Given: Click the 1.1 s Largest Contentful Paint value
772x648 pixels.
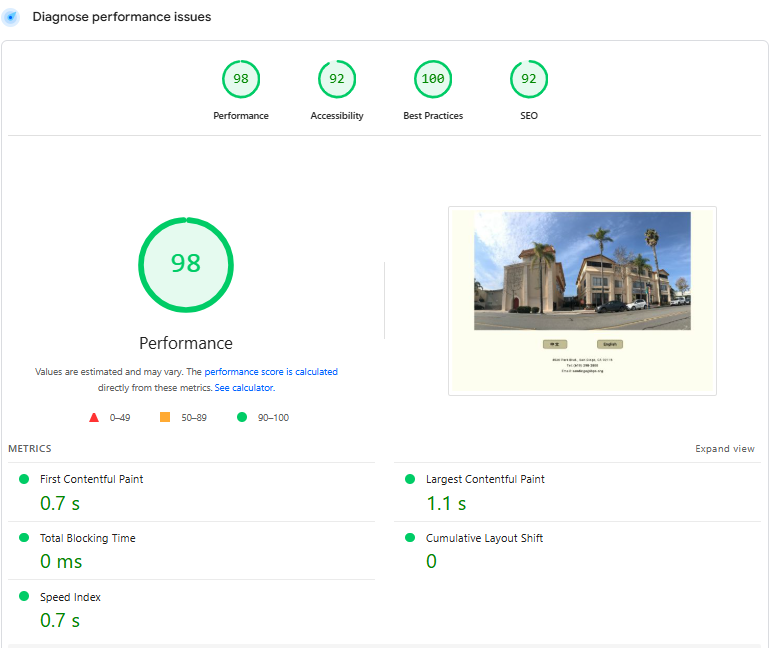Looking at the screenshot, I should click(x=446, y=503).
